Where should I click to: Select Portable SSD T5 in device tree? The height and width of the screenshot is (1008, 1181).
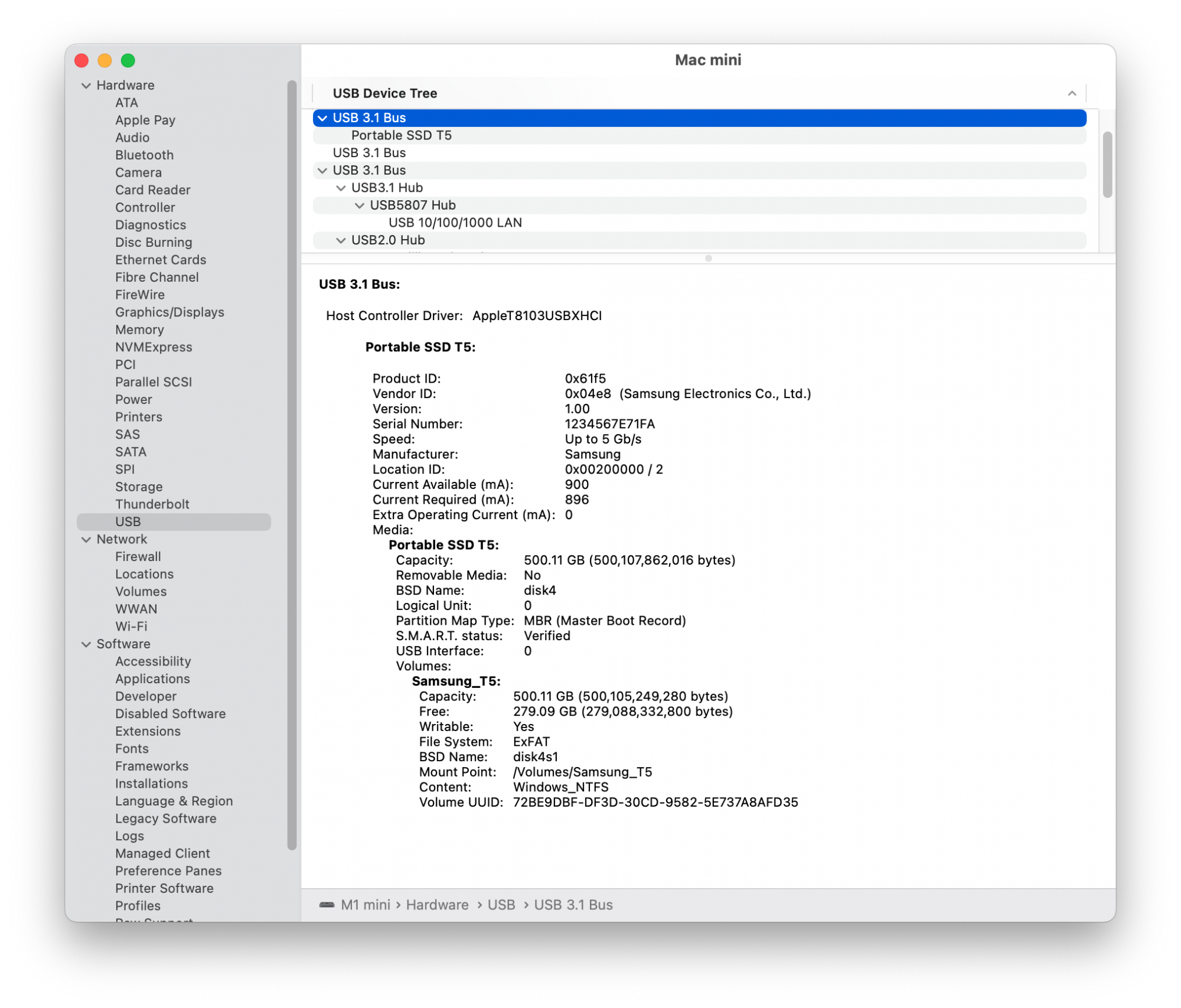click(401, 135)
